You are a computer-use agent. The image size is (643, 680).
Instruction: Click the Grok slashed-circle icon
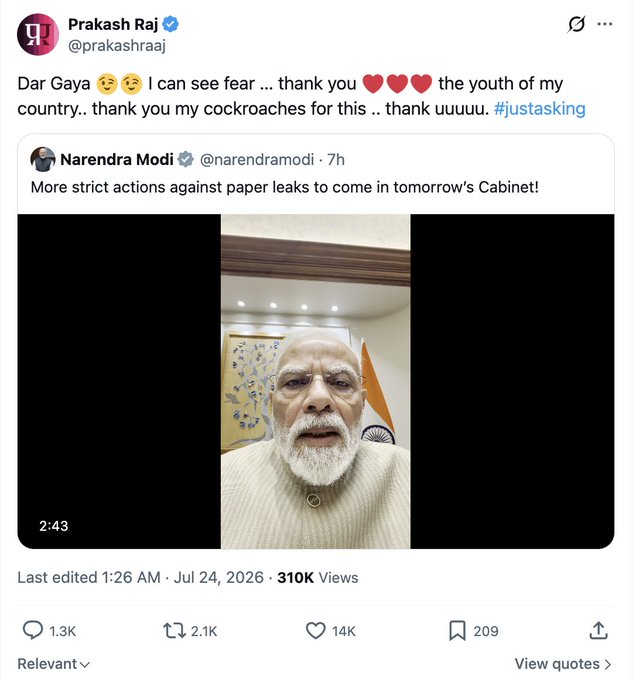(576, 24)
